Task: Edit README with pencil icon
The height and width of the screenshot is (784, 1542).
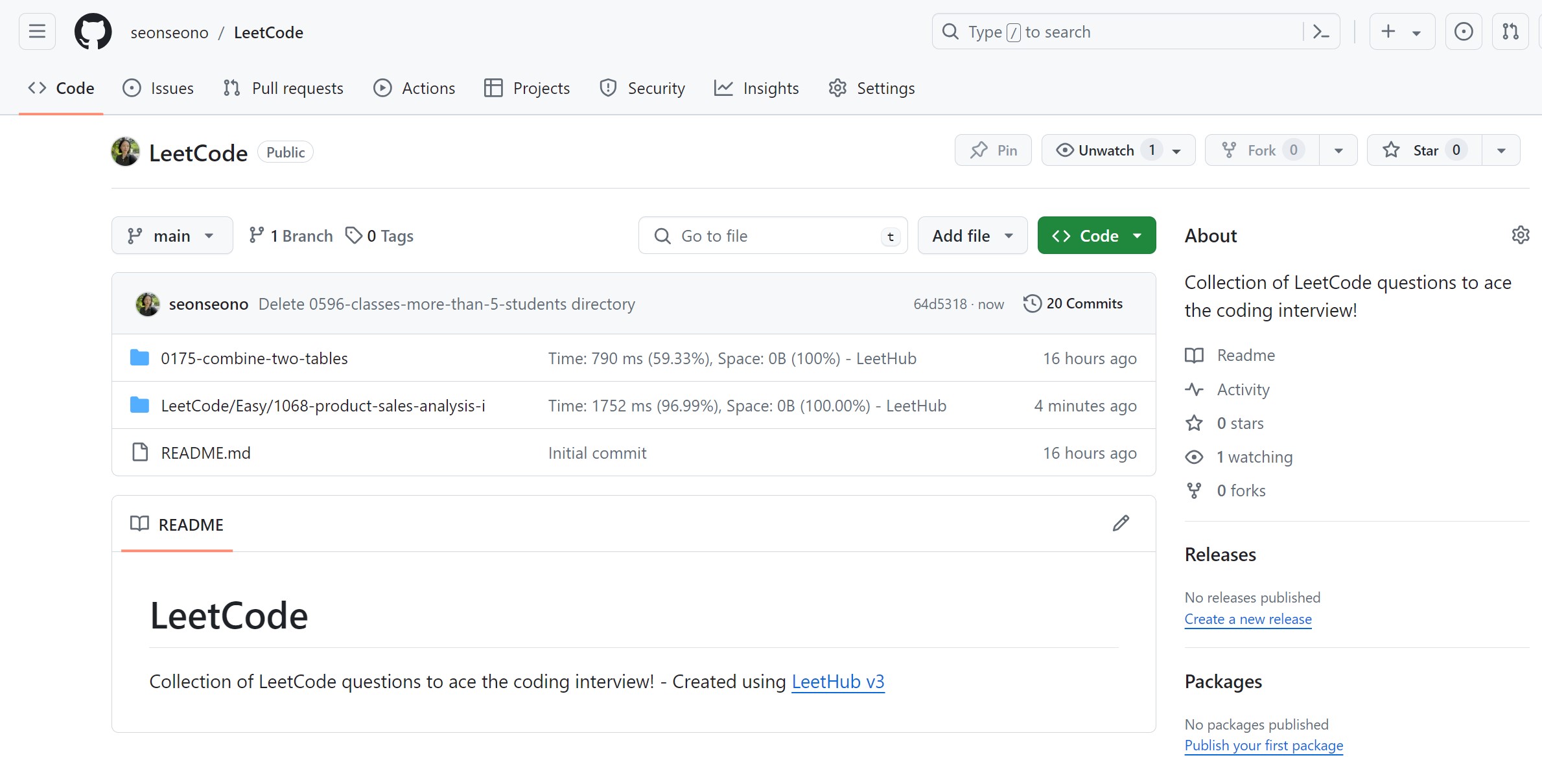Action: [x=1121, y=524]
